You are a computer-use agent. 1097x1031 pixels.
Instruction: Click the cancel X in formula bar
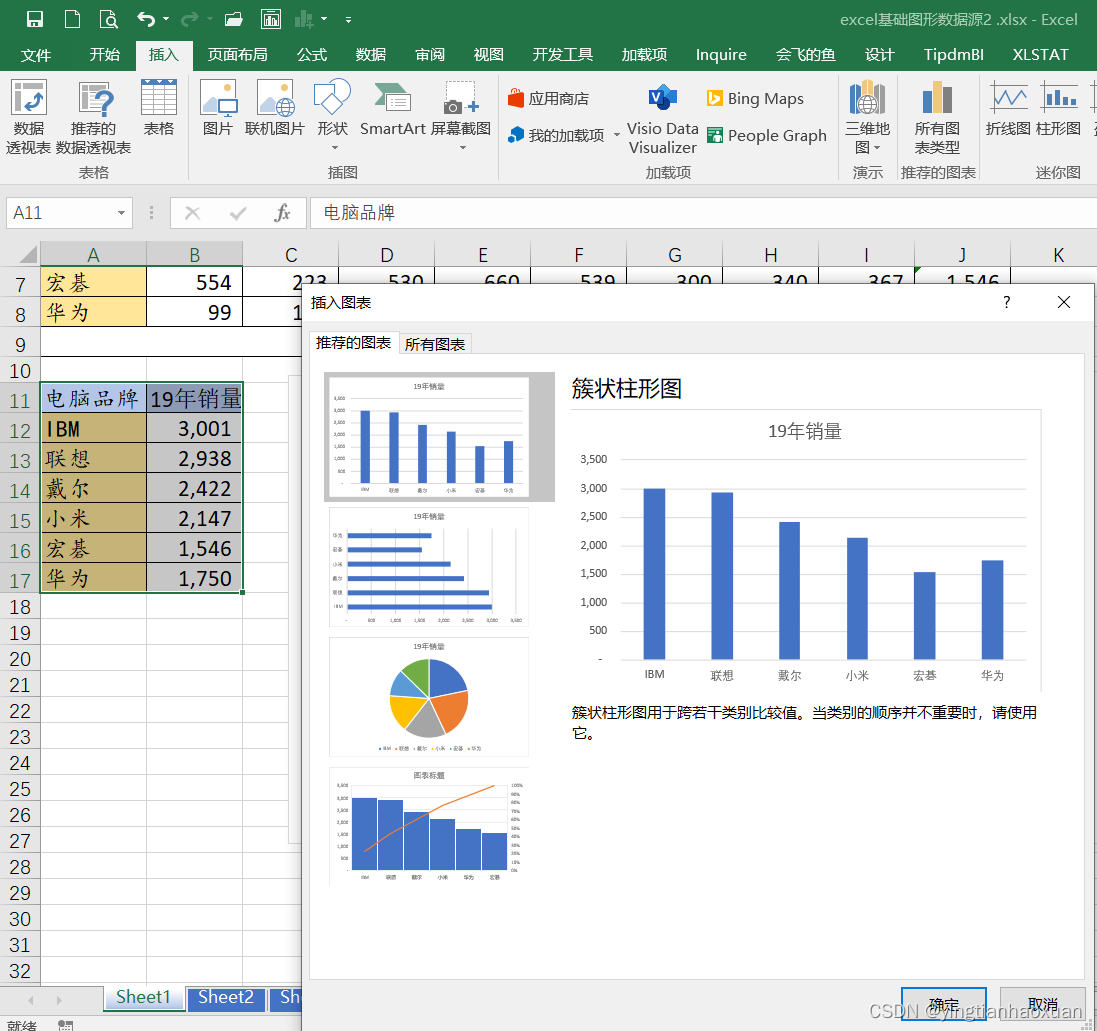pos(192,213)
